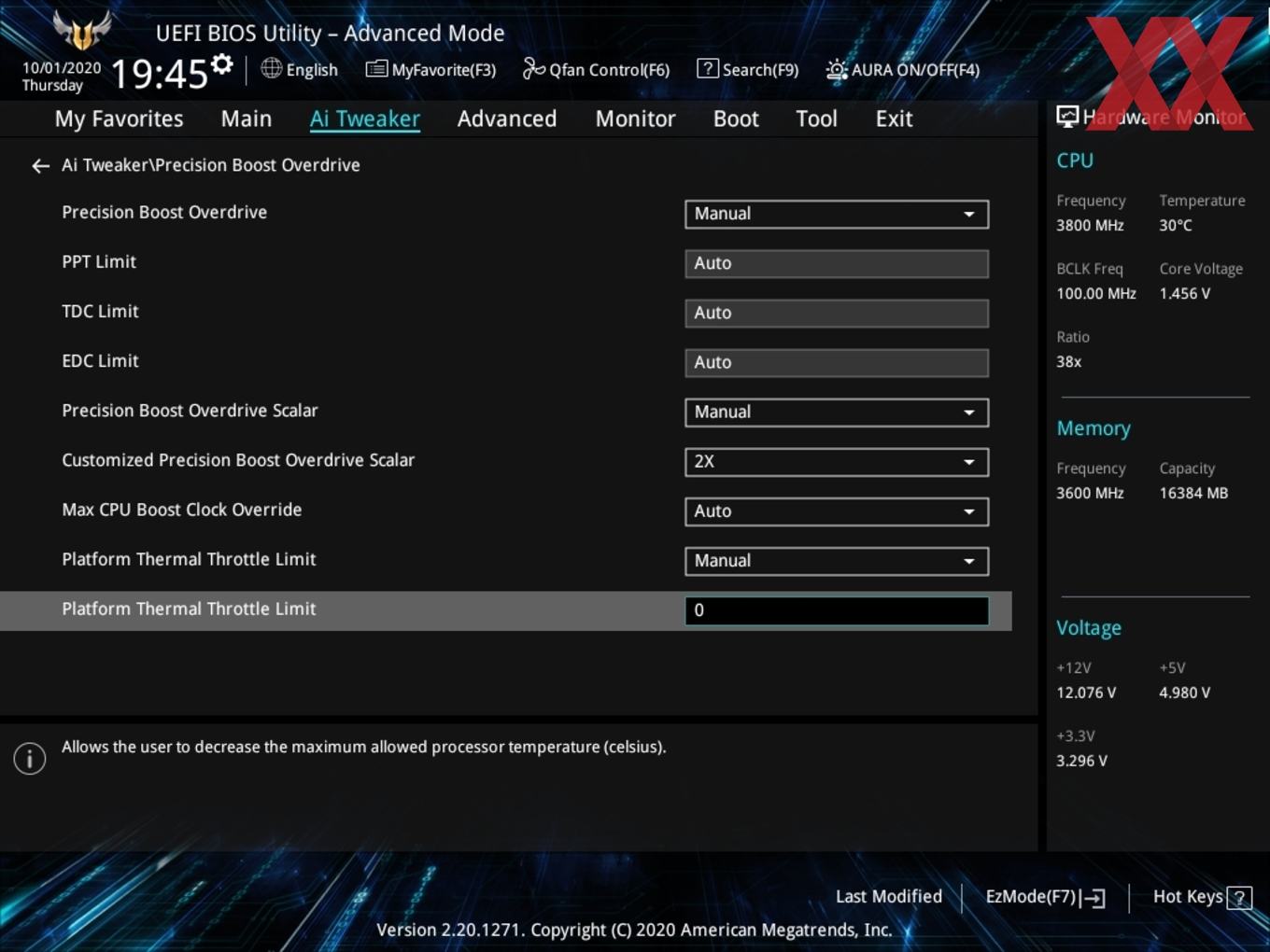Open Max CPU Boost Clock Override dropdown

point(837,511)
